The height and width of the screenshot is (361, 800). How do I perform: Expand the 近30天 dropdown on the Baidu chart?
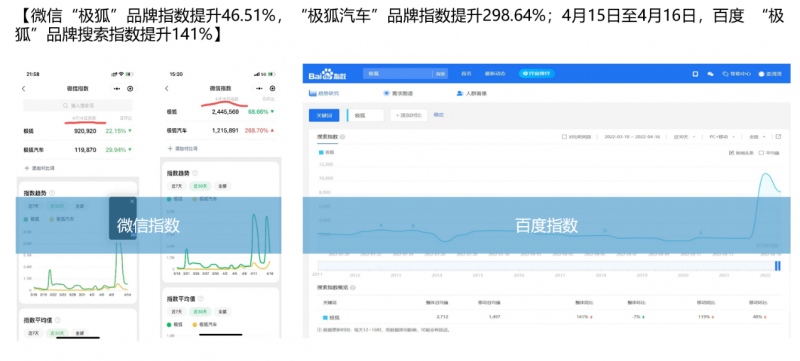(683, 137)
